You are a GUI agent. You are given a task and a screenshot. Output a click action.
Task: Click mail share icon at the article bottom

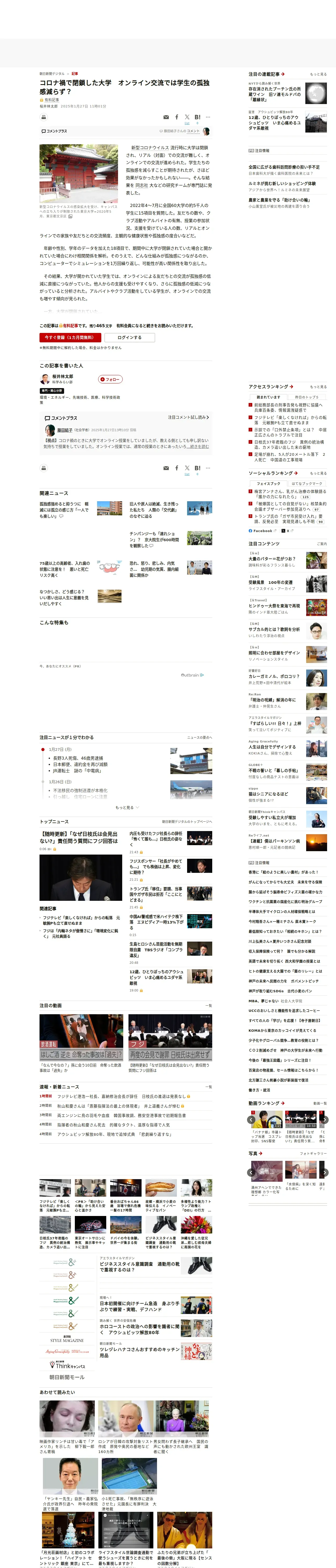[166, 468]
